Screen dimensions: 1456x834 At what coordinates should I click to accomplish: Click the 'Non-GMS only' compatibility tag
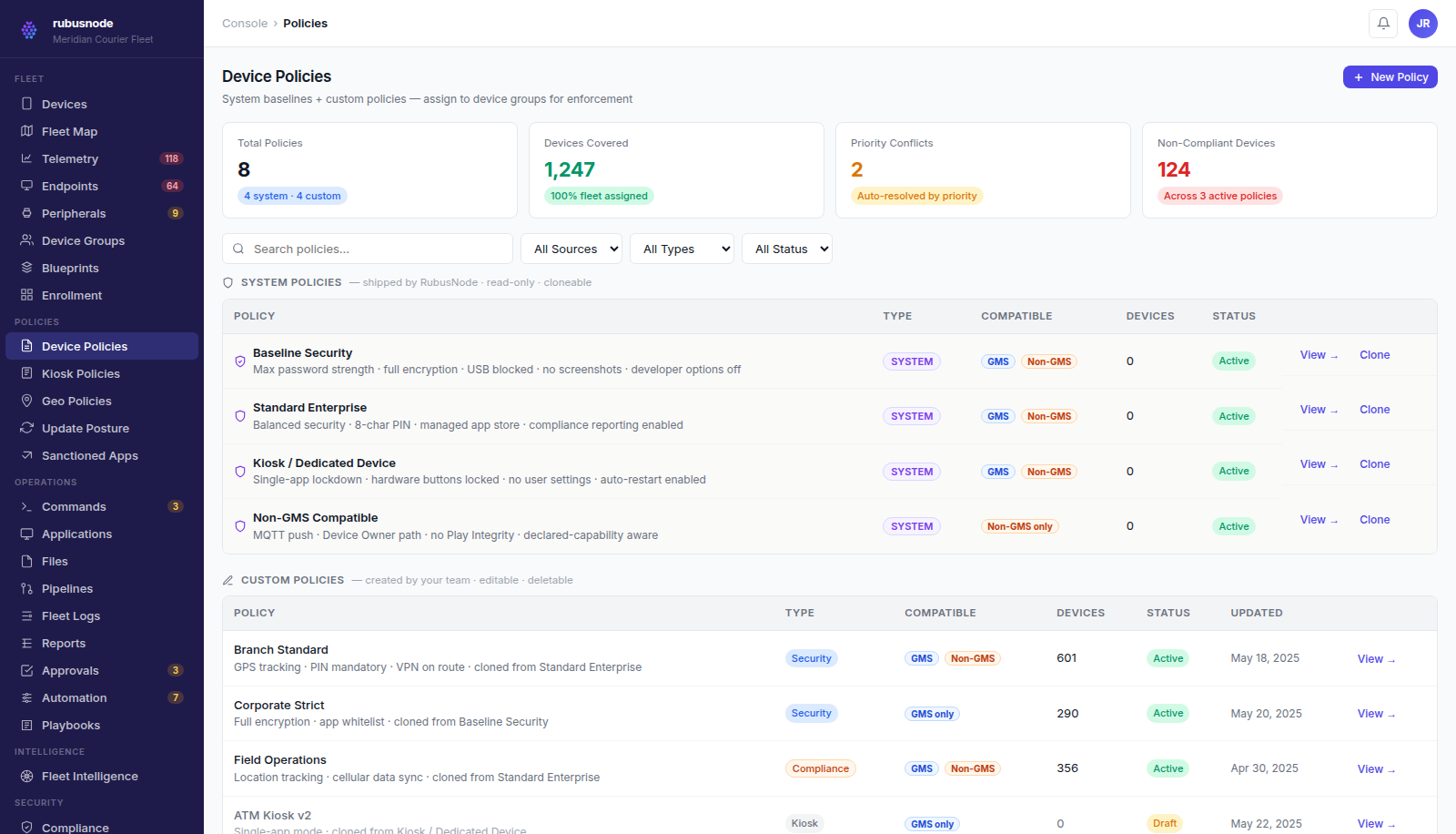1019,526
